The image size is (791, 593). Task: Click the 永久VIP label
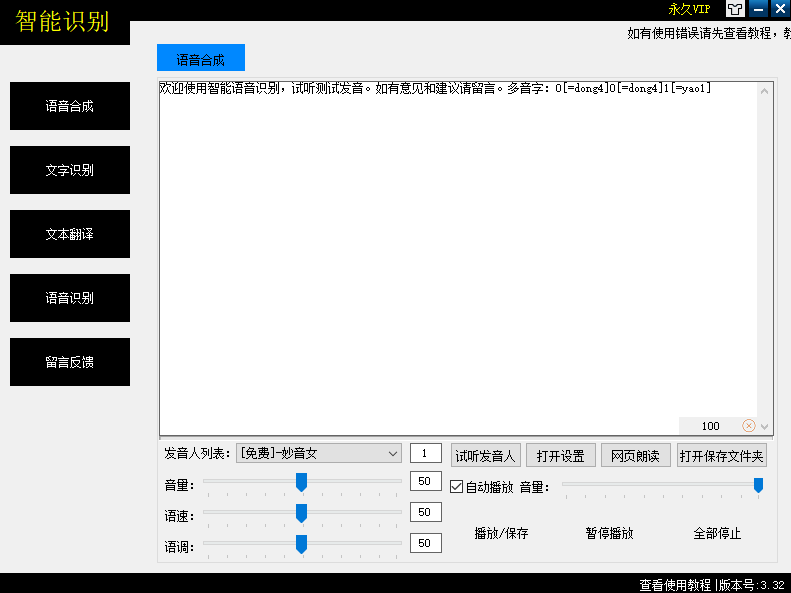pos(689,9)
